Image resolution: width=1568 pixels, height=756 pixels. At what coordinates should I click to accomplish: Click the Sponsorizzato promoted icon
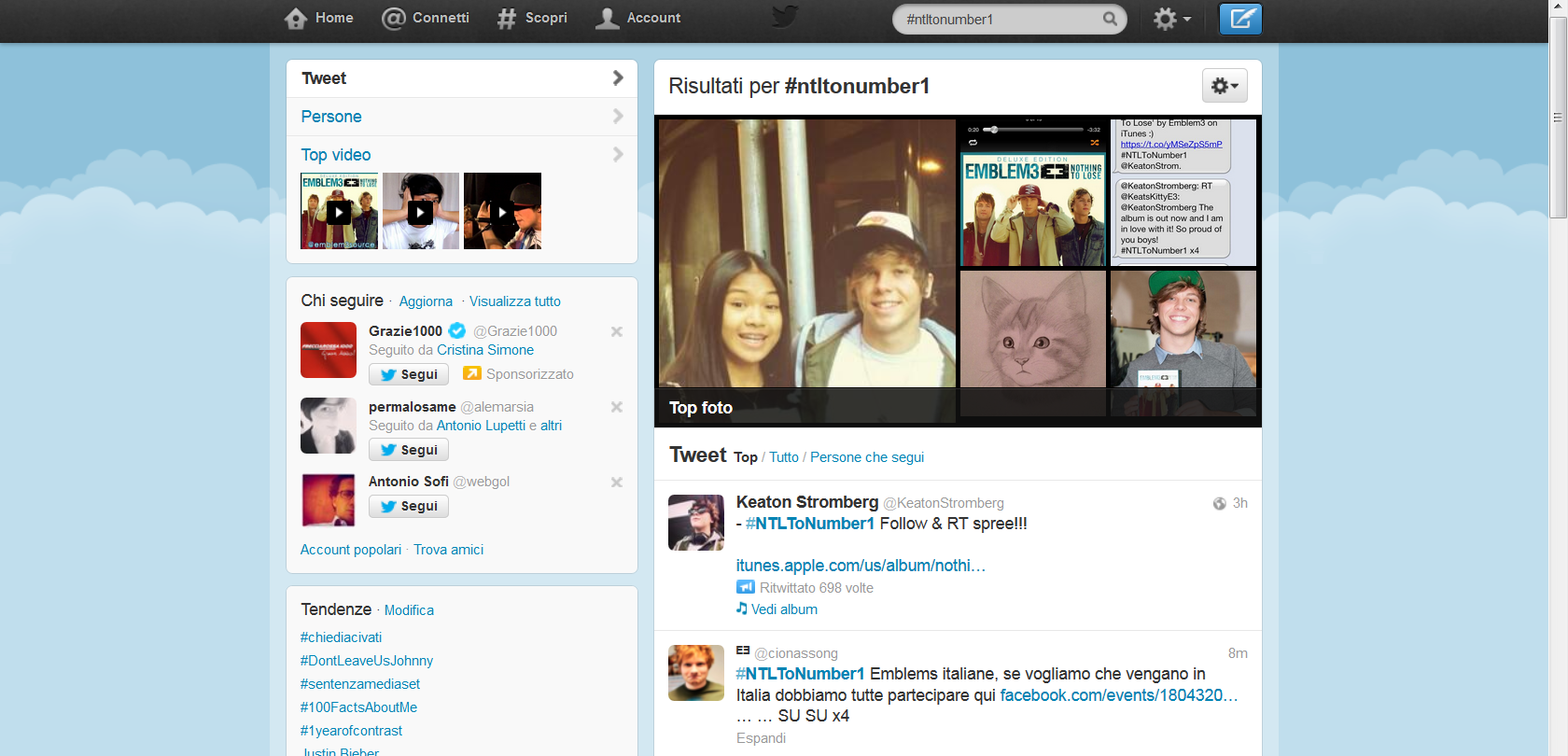[472, 373]
